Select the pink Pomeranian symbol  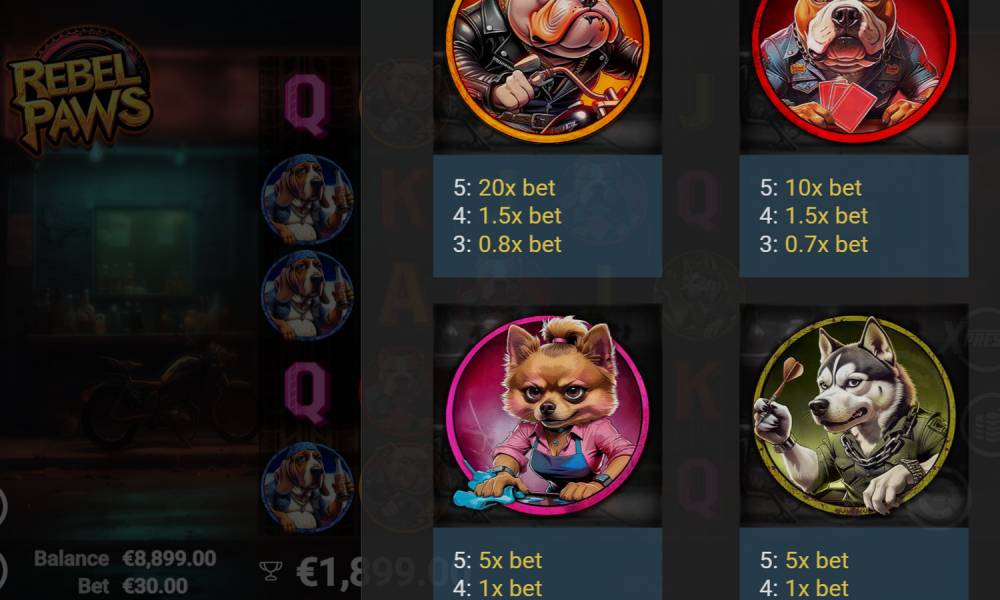point(548,415)
